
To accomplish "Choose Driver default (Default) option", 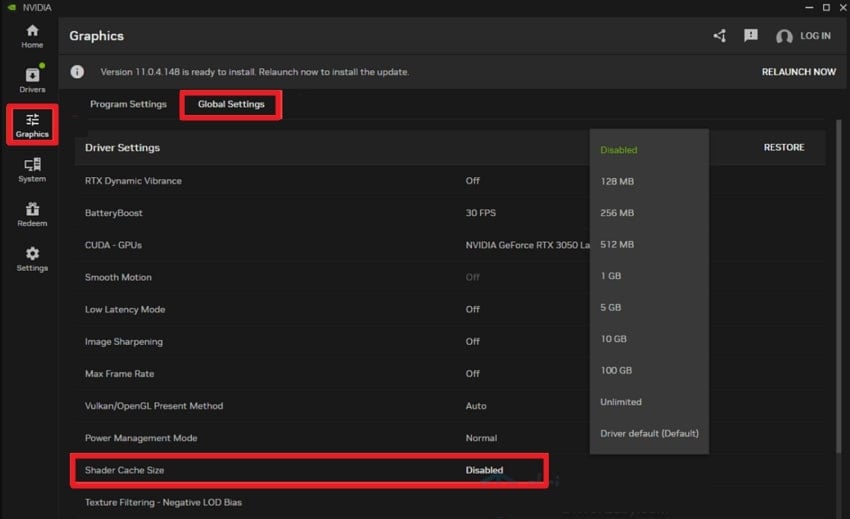I will click(x=649, y=433).
